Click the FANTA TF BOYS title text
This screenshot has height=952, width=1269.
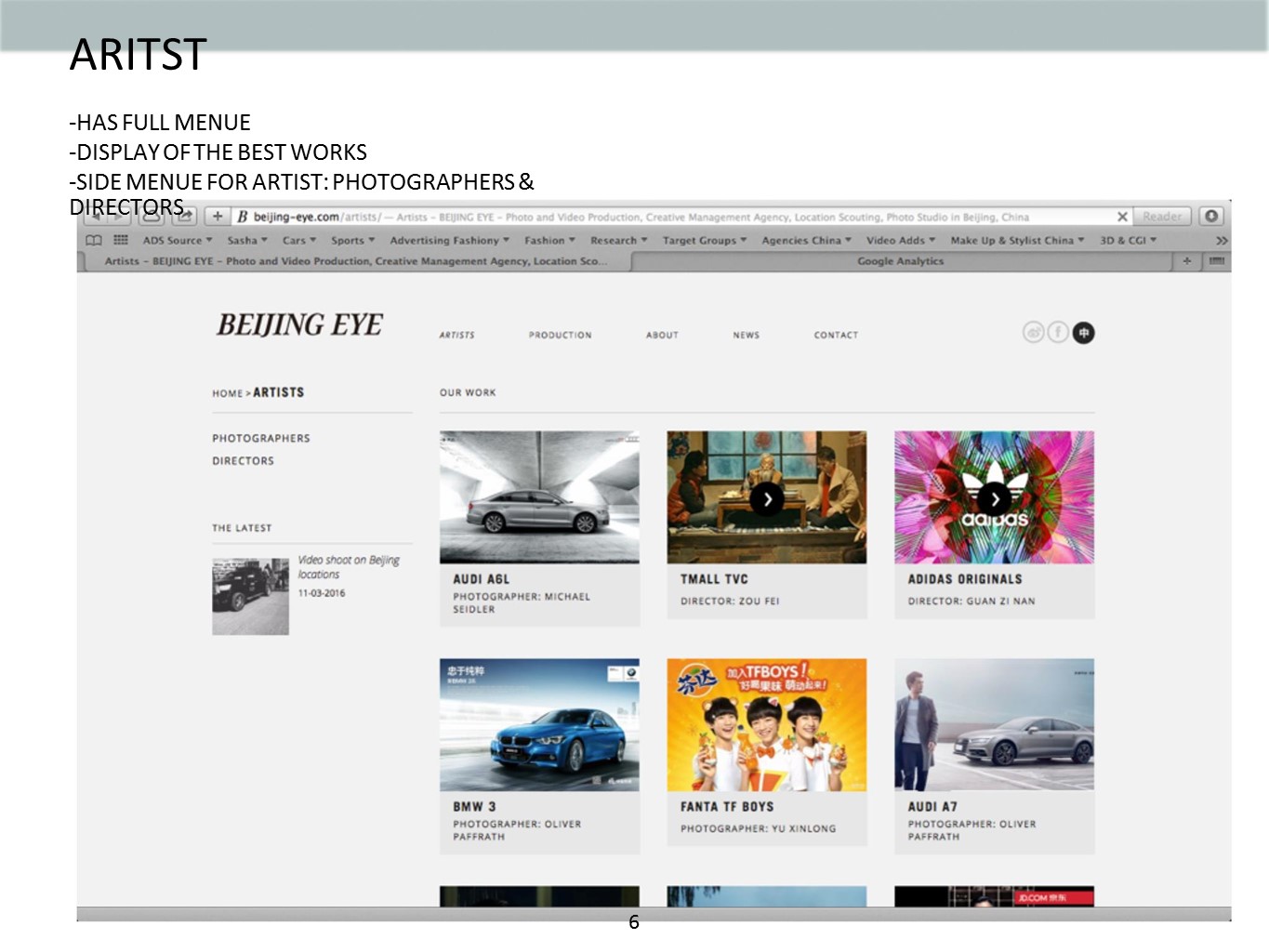pos(727,807)
